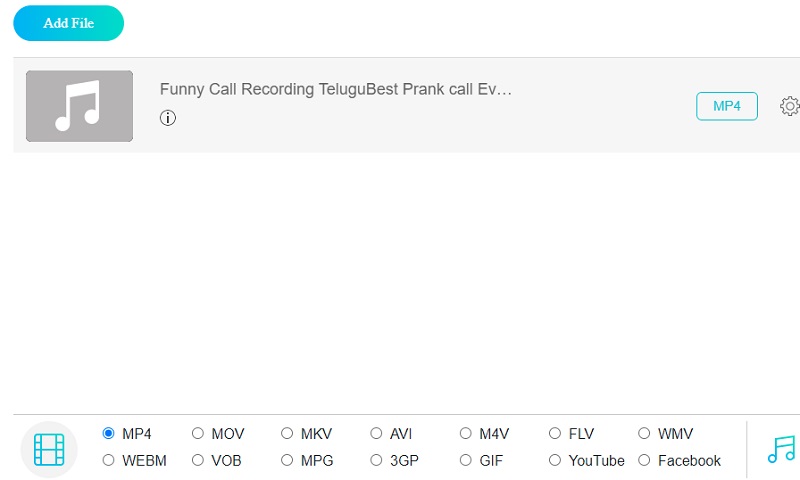Switch to video formats icon
Screen dimensions: 800x480
[x=49, y=449]
